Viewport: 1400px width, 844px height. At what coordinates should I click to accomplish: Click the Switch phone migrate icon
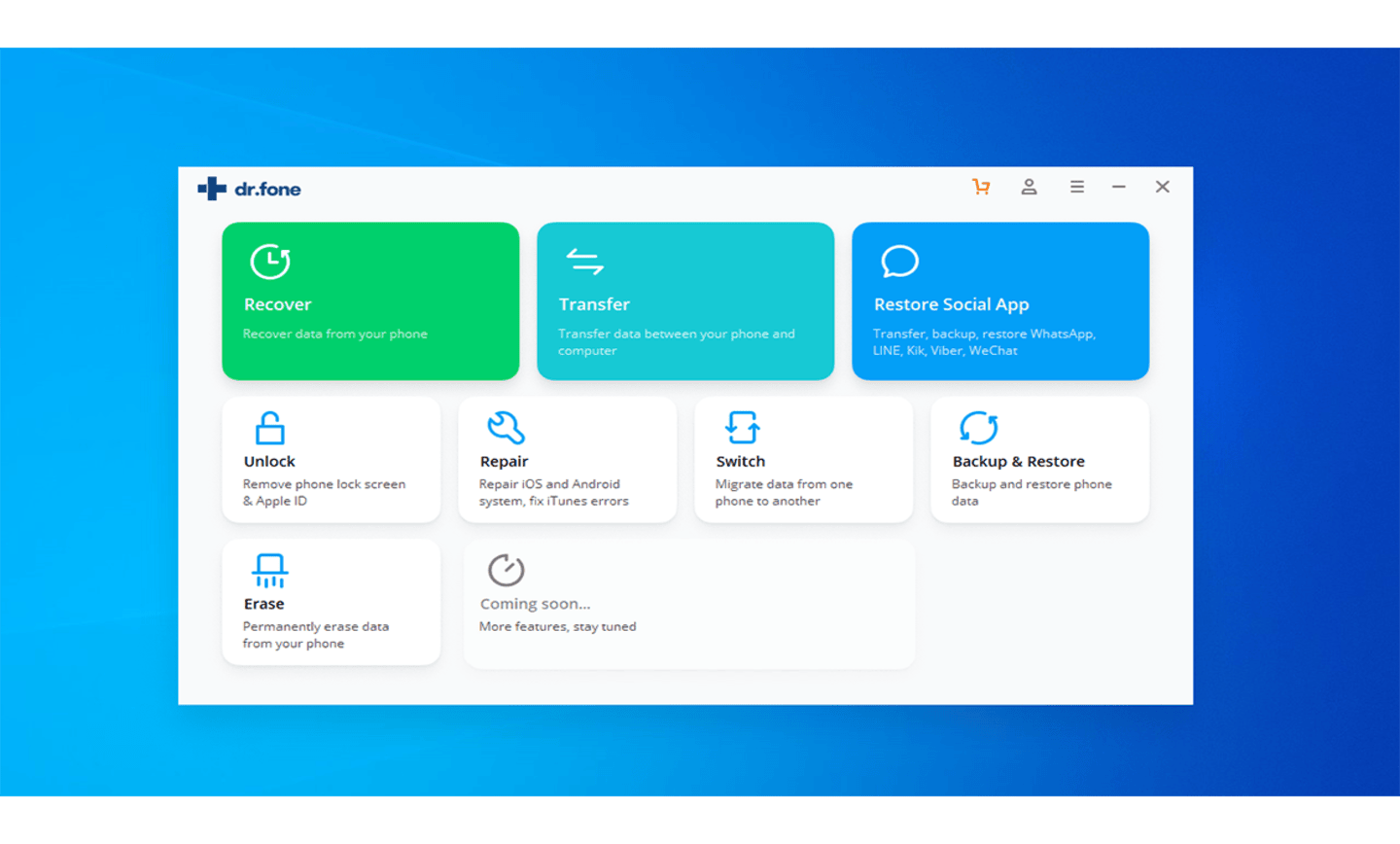pos(742,428)
